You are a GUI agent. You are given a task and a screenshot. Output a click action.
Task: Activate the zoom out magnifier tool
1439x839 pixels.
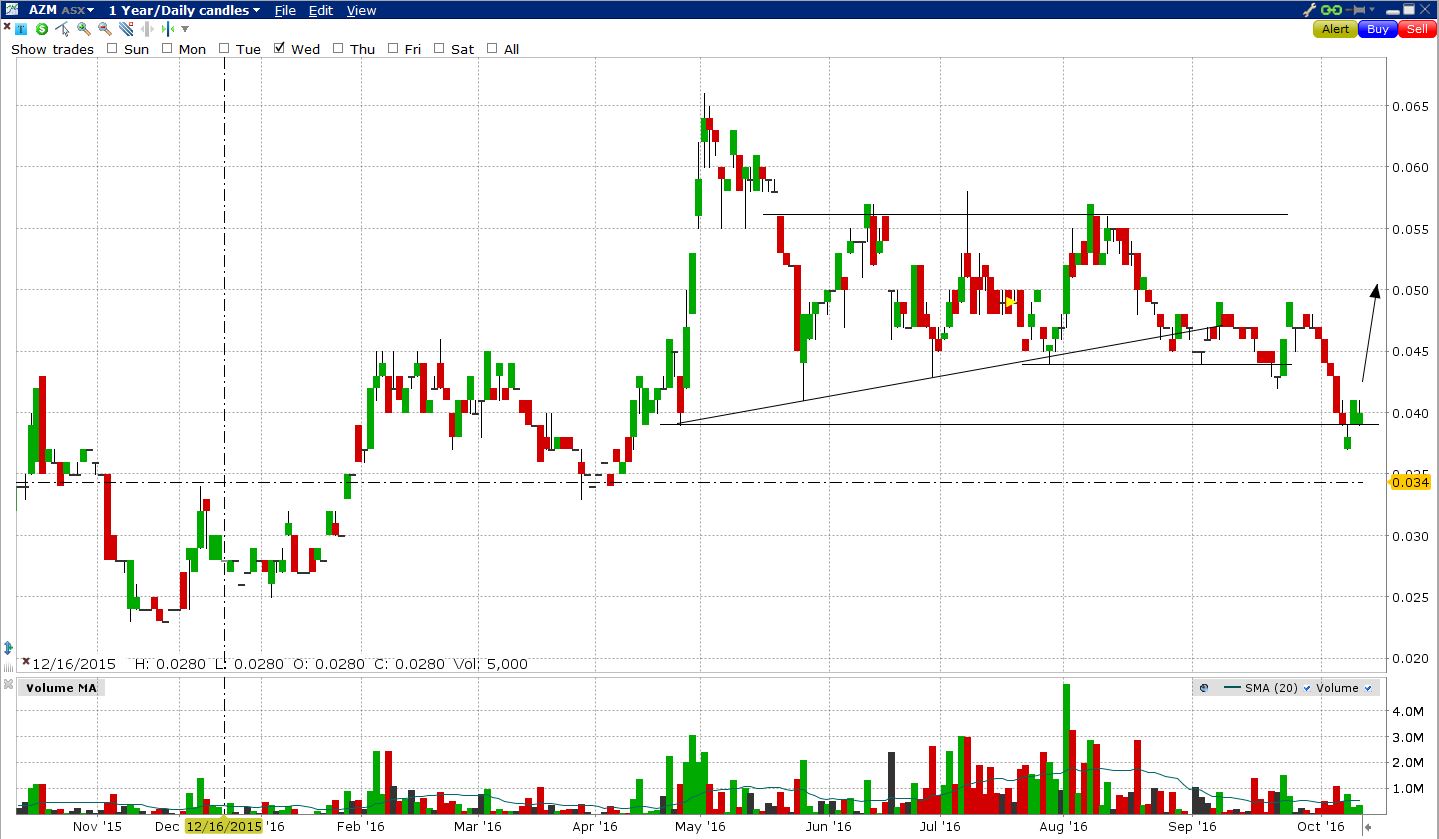pos(105,29)
